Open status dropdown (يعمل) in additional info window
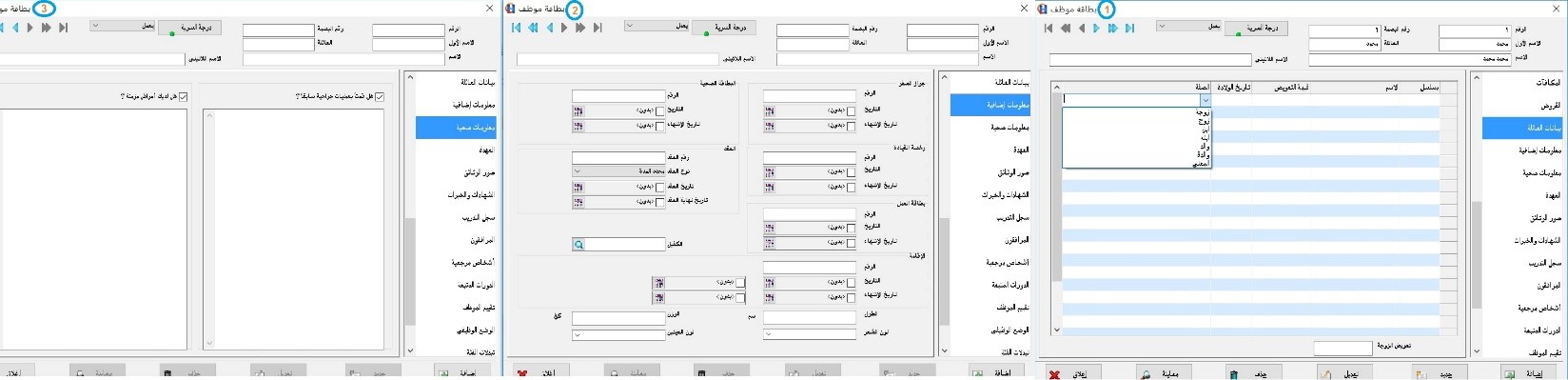Viewport: 1568px width, 380px height. 657,26
